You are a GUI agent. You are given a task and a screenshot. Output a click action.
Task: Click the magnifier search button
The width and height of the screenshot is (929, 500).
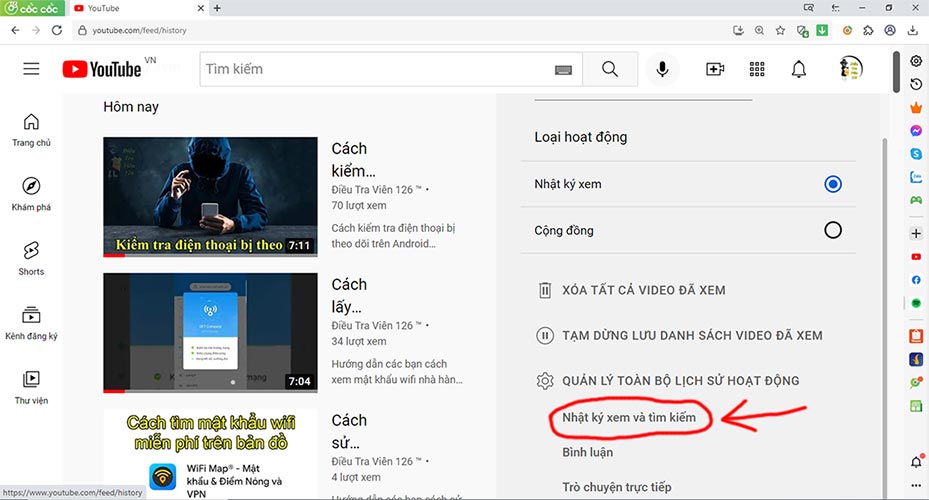coord(610,69)
